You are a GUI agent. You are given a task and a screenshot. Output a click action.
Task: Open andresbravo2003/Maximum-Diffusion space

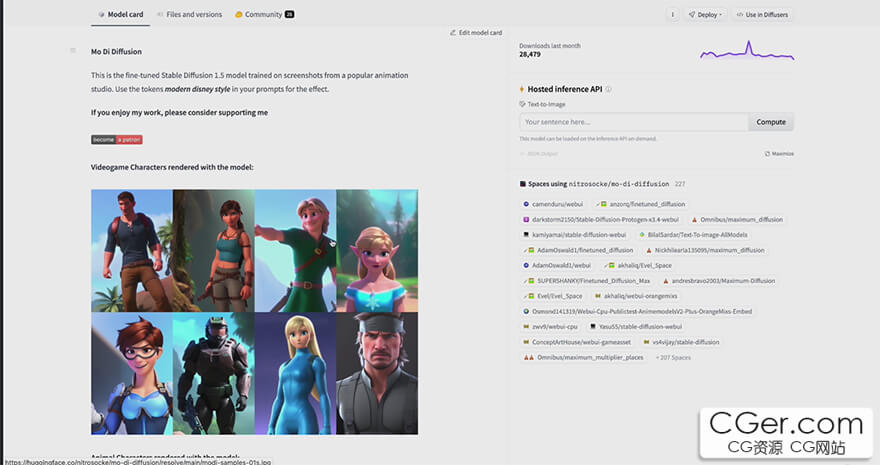719,281
